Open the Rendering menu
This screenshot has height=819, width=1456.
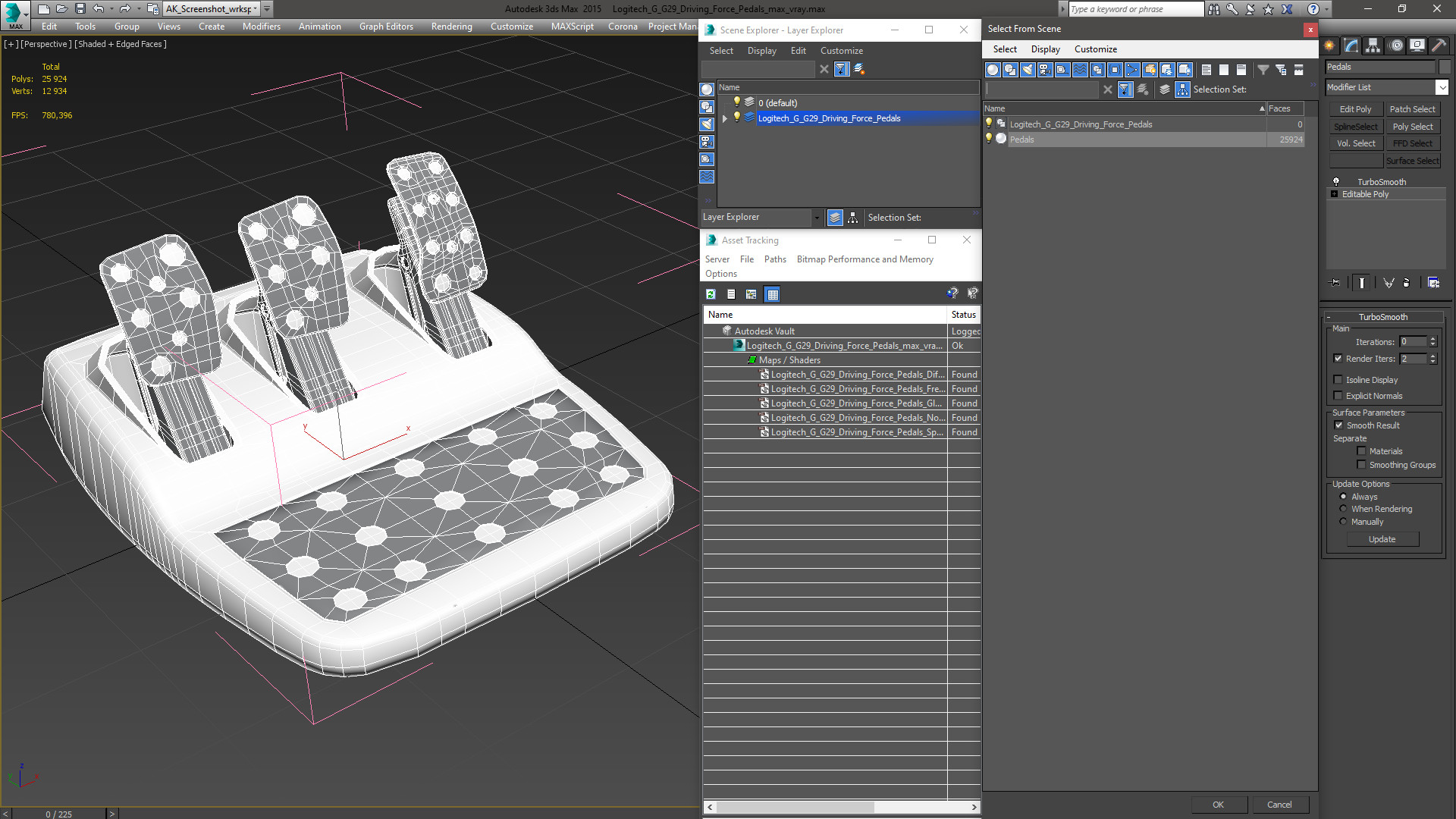[x=452, y=27]
